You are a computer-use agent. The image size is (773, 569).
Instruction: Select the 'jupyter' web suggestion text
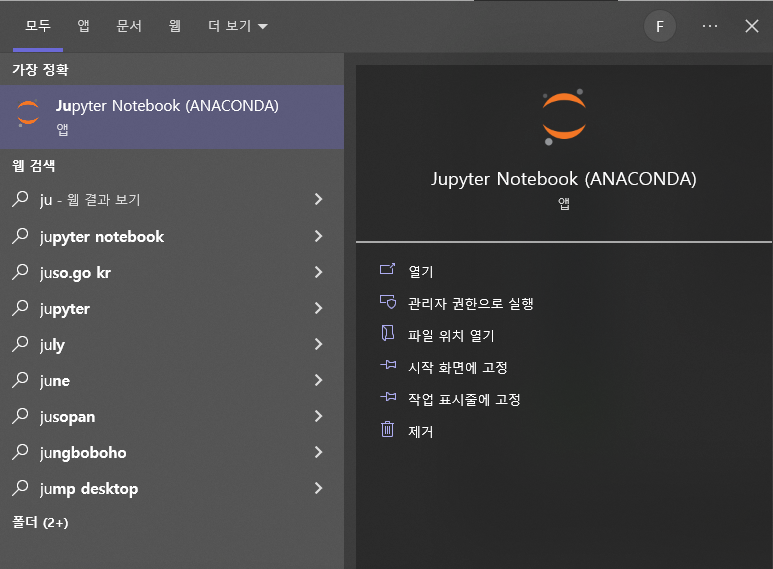pos(65,309)
